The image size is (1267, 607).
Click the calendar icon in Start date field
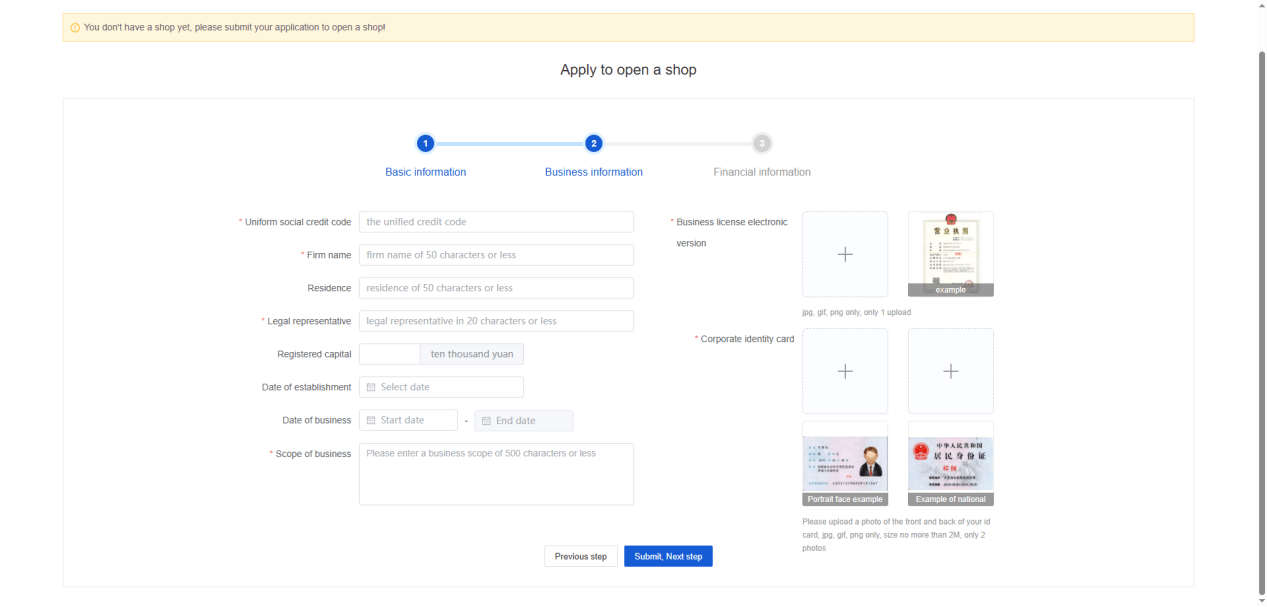371,420
